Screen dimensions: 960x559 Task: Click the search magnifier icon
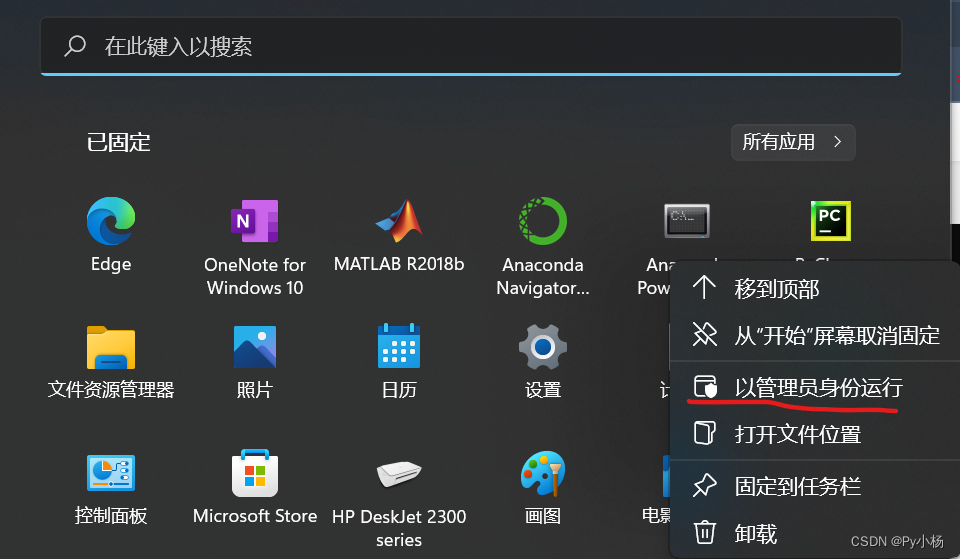(x=75, y=46)
